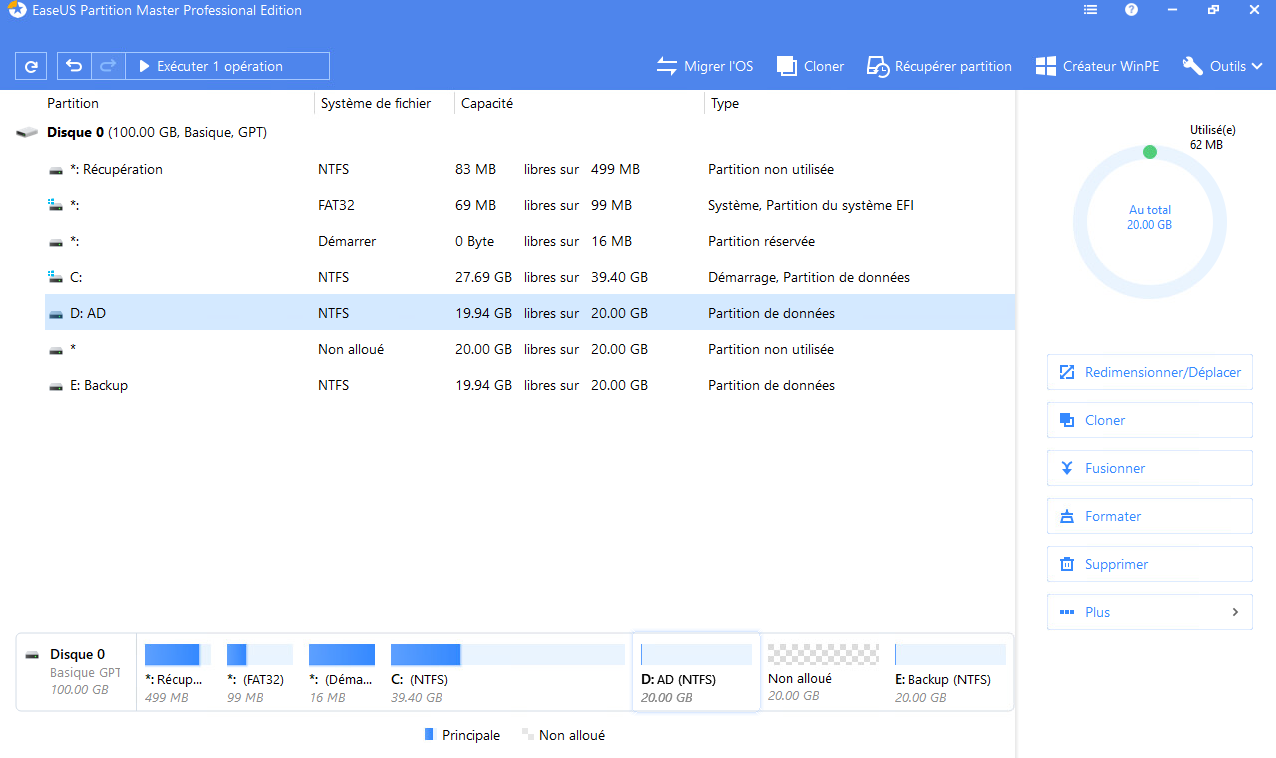Execute 1 pending operation
The image size is (1276, 758).
point(227,66)
